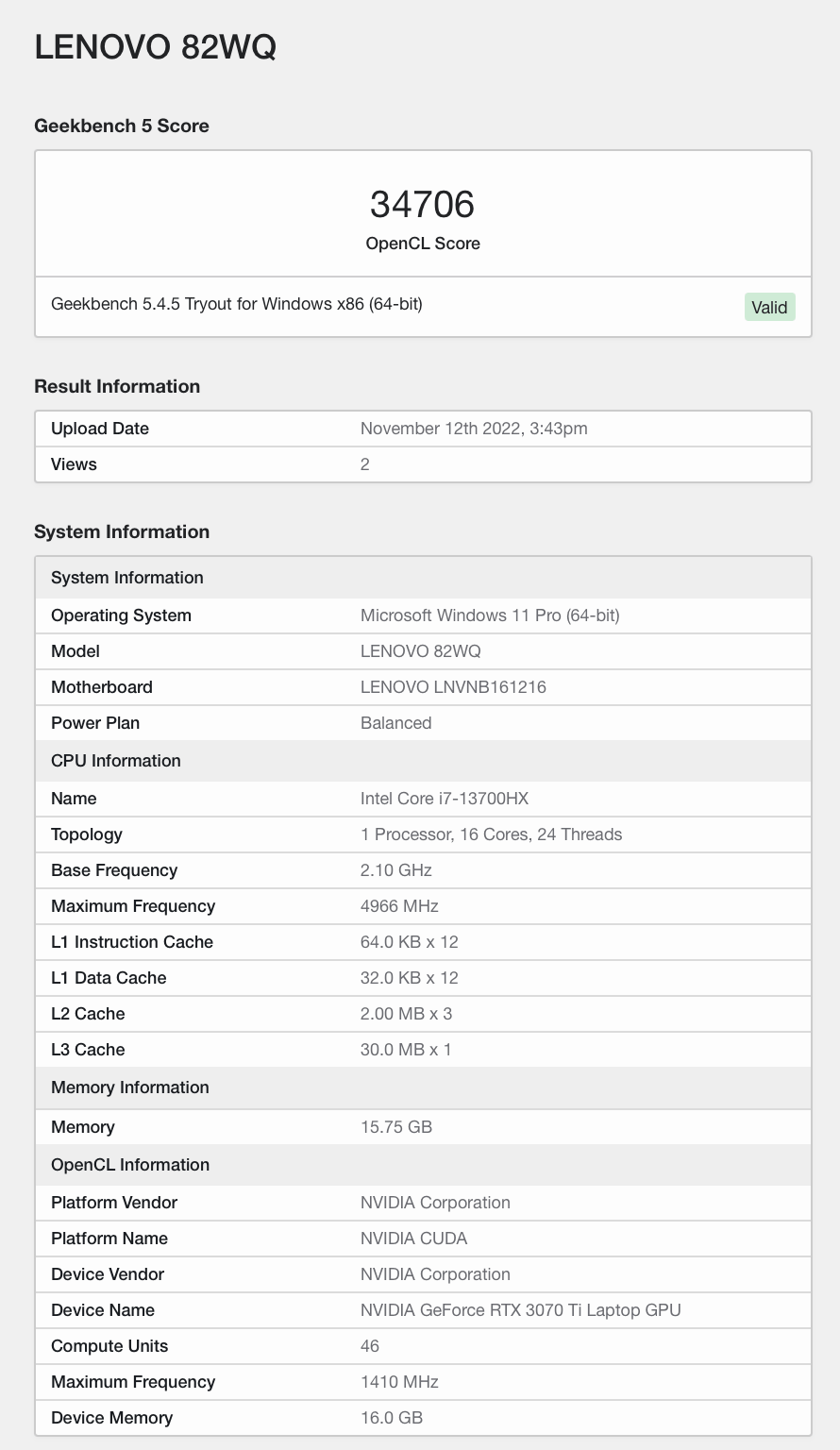Click the Views count value 2
This screenshot has width=840, height=1450.
(365, 464)
